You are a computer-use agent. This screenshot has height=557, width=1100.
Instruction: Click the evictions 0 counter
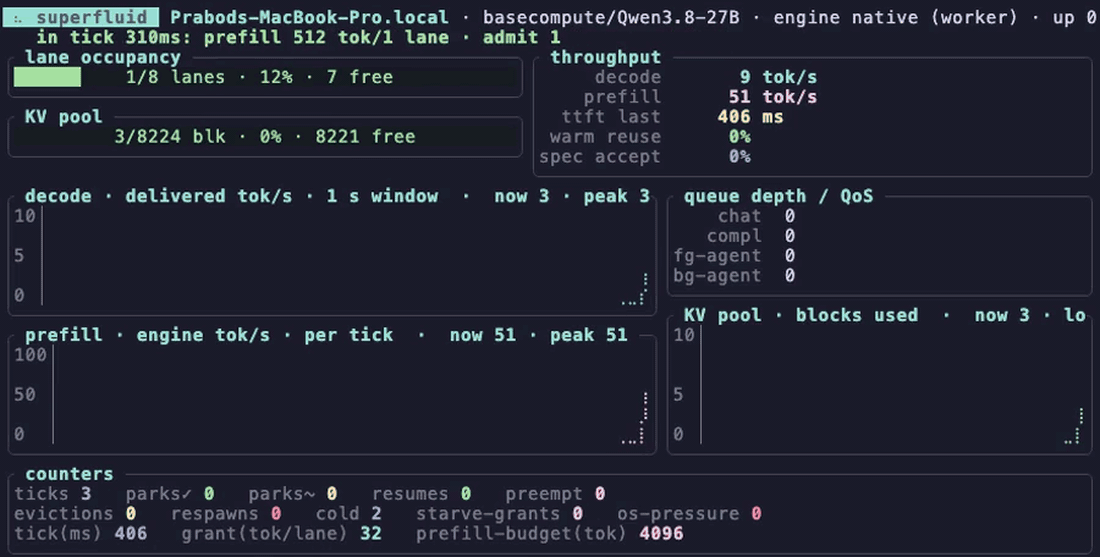(x=75, y=514)
